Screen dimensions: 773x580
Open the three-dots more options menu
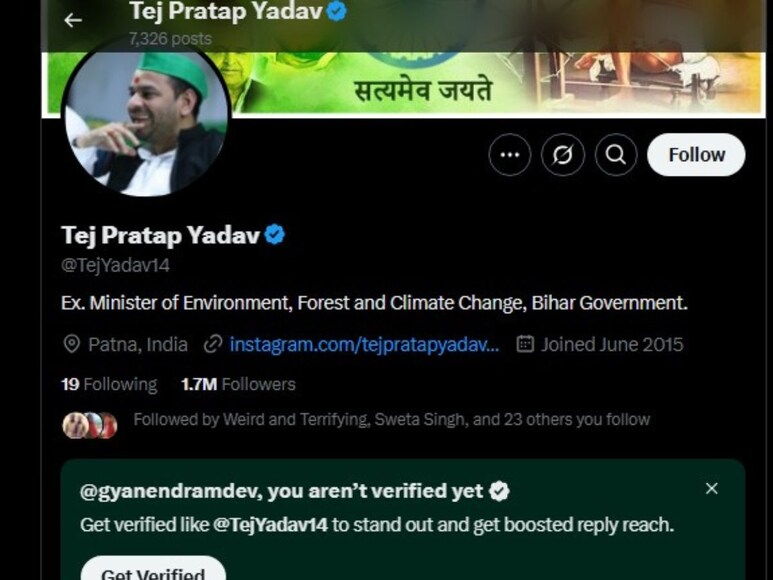(x=510, y=155)
